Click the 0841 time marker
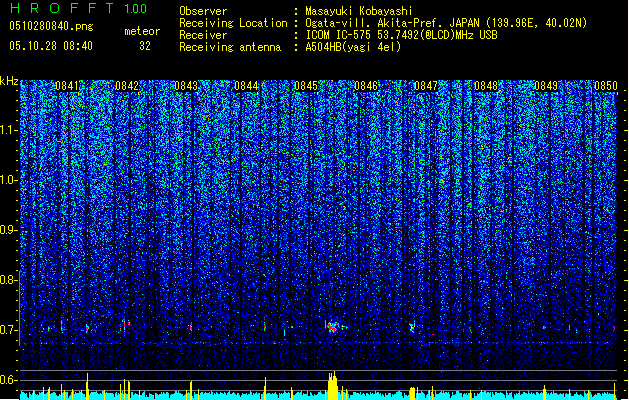The height and width of the screenshot is (400, 629). [x=67, y=86]
